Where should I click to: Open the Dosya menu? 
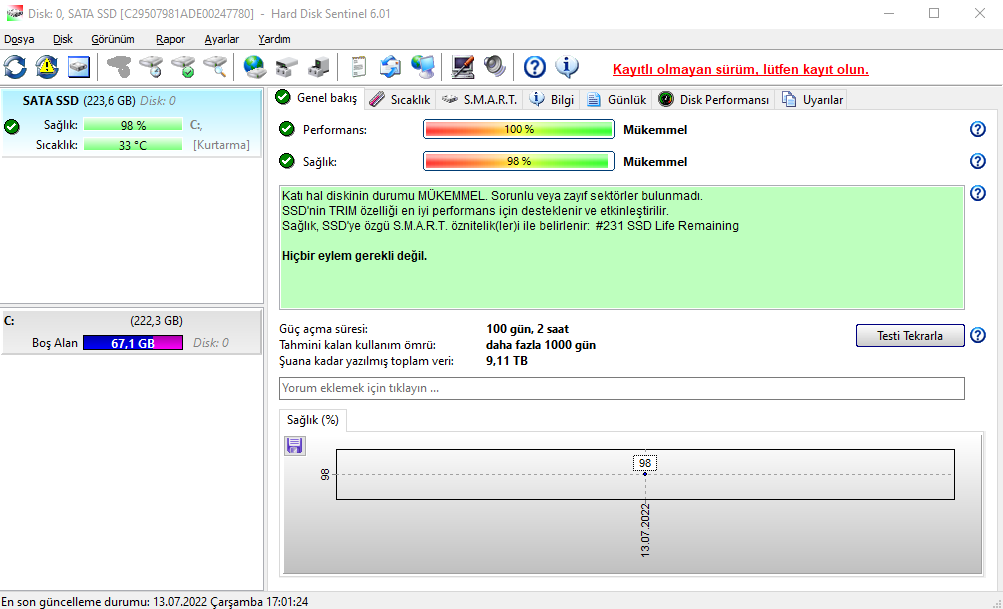click(x=19, y=39)
